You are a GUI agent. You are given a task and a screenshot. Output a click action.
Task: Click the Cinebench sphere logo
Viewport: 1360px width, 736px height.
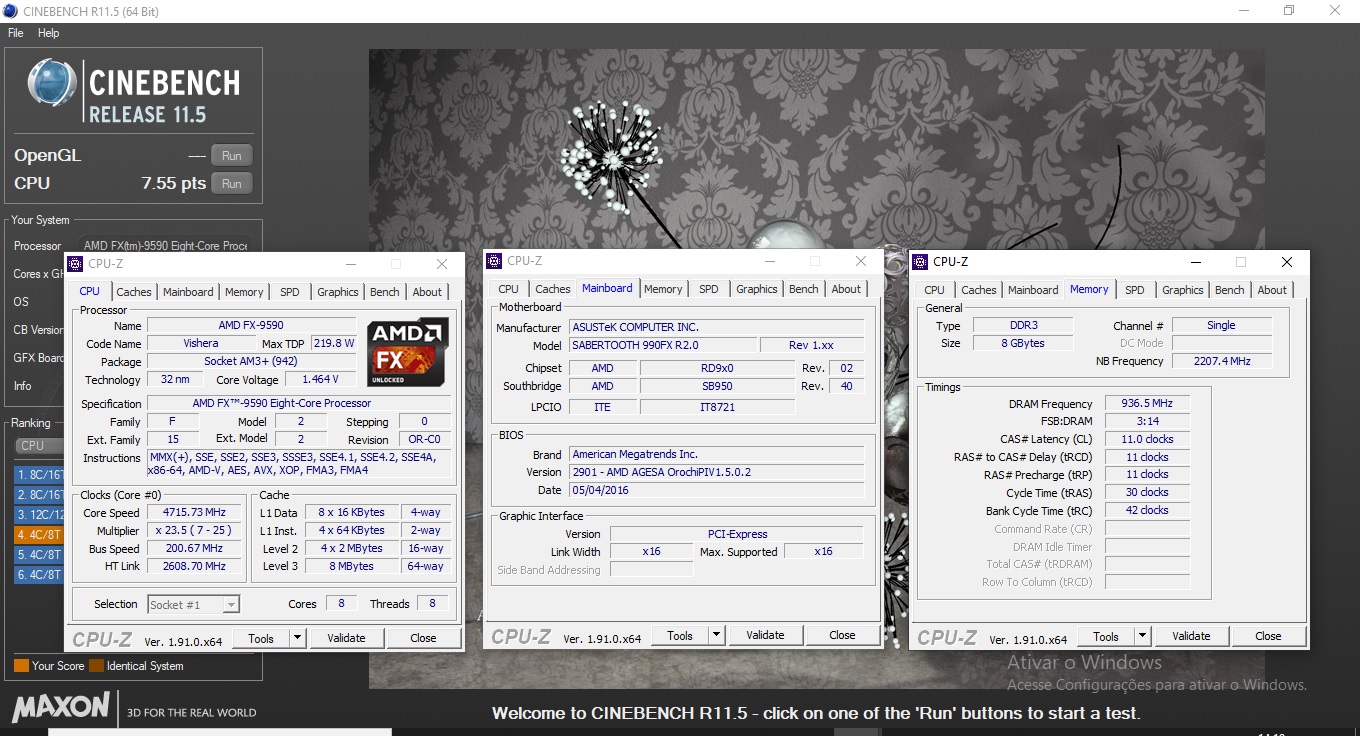point(52,83)
